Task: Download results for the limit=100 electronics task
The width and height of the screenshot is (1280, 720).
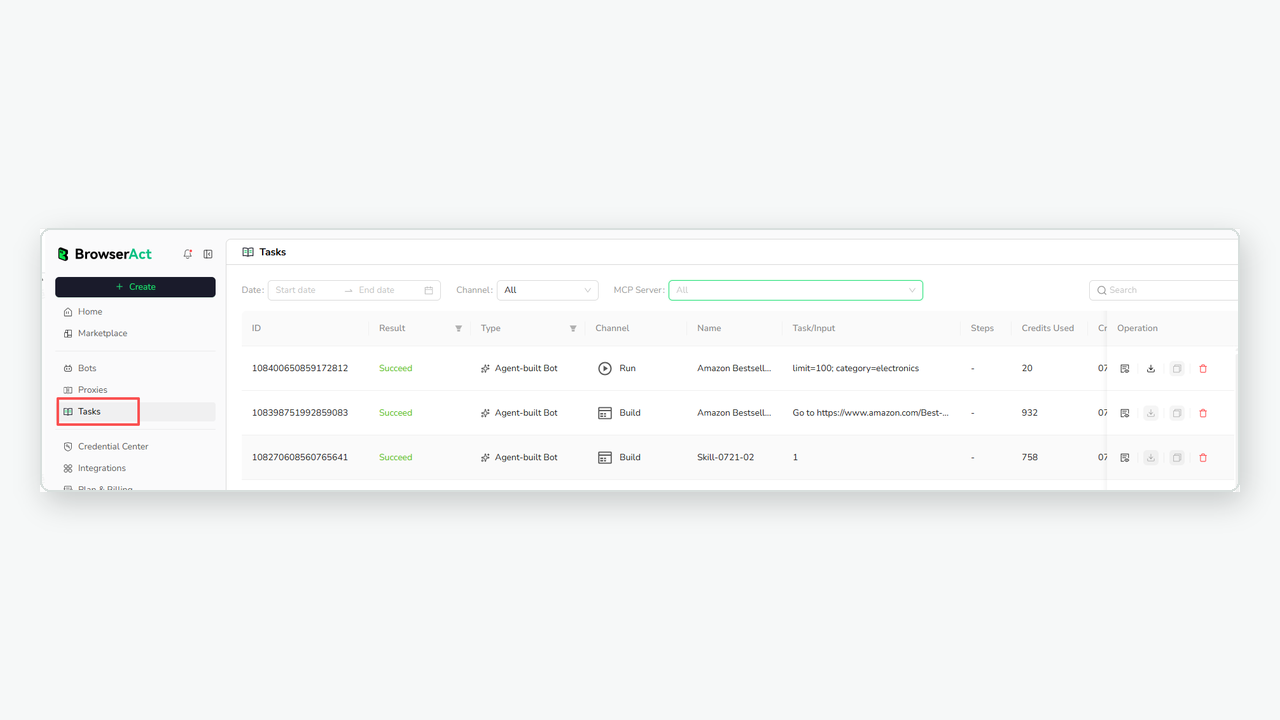Action: (1151, 369)
